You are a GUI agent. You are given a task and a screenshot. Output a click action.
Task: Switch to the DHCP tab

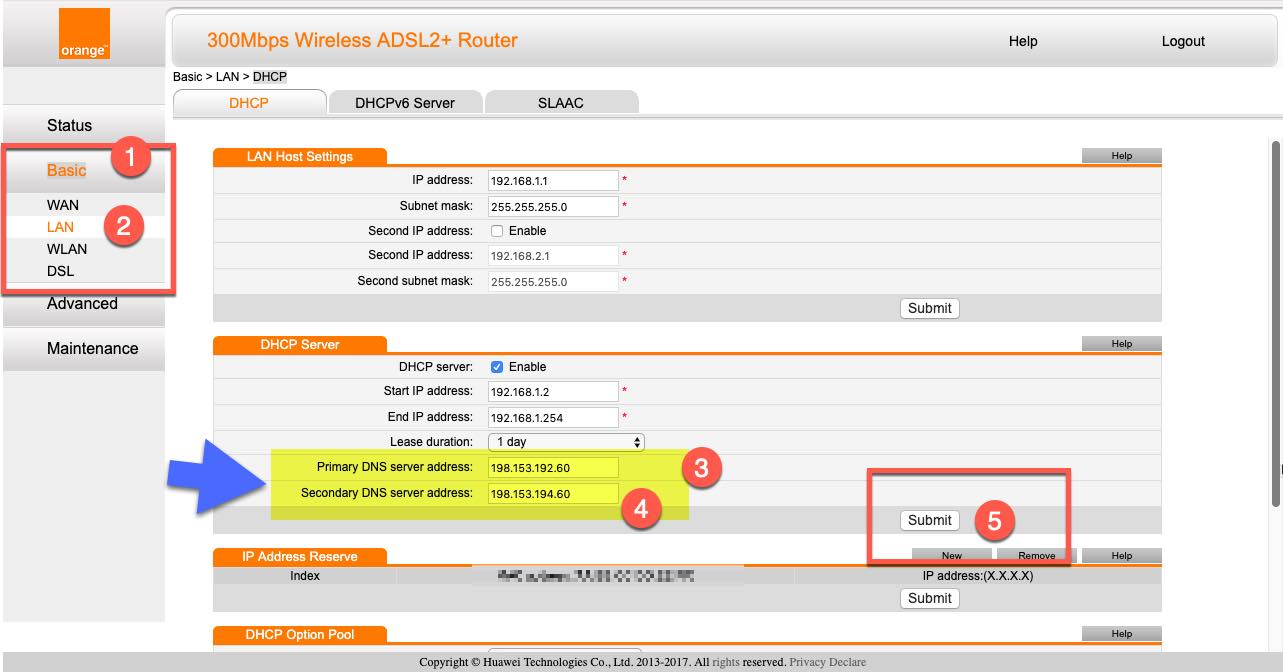point(249,102)
